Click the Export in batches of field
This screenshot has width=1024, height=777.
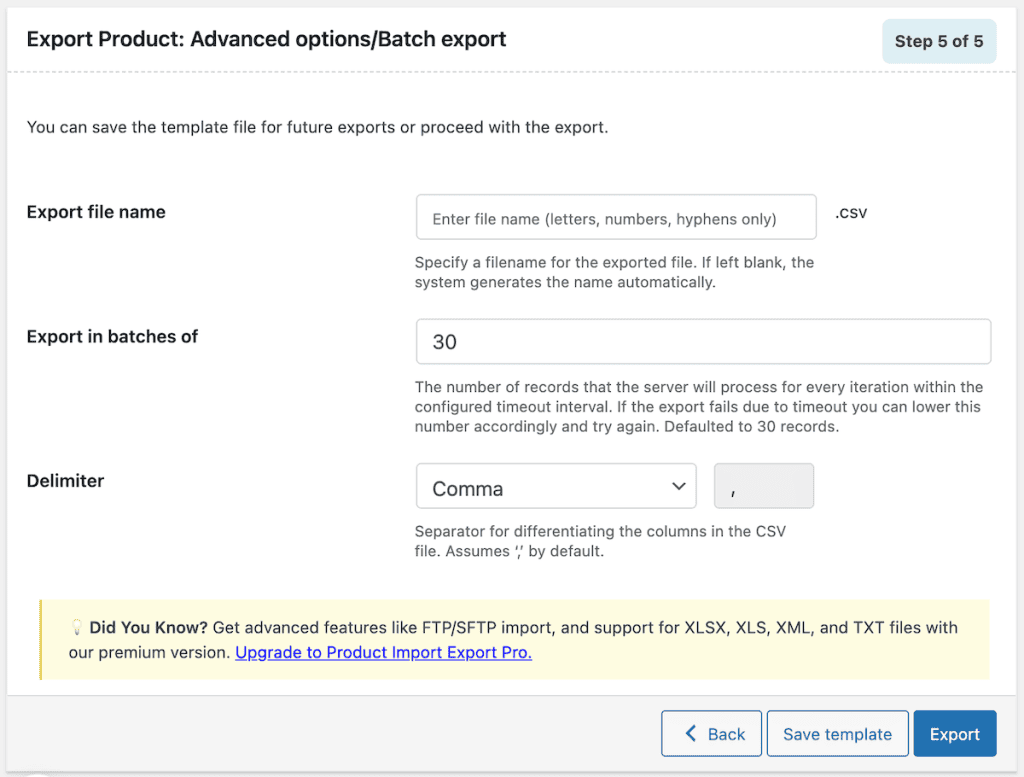coord(703,341)
